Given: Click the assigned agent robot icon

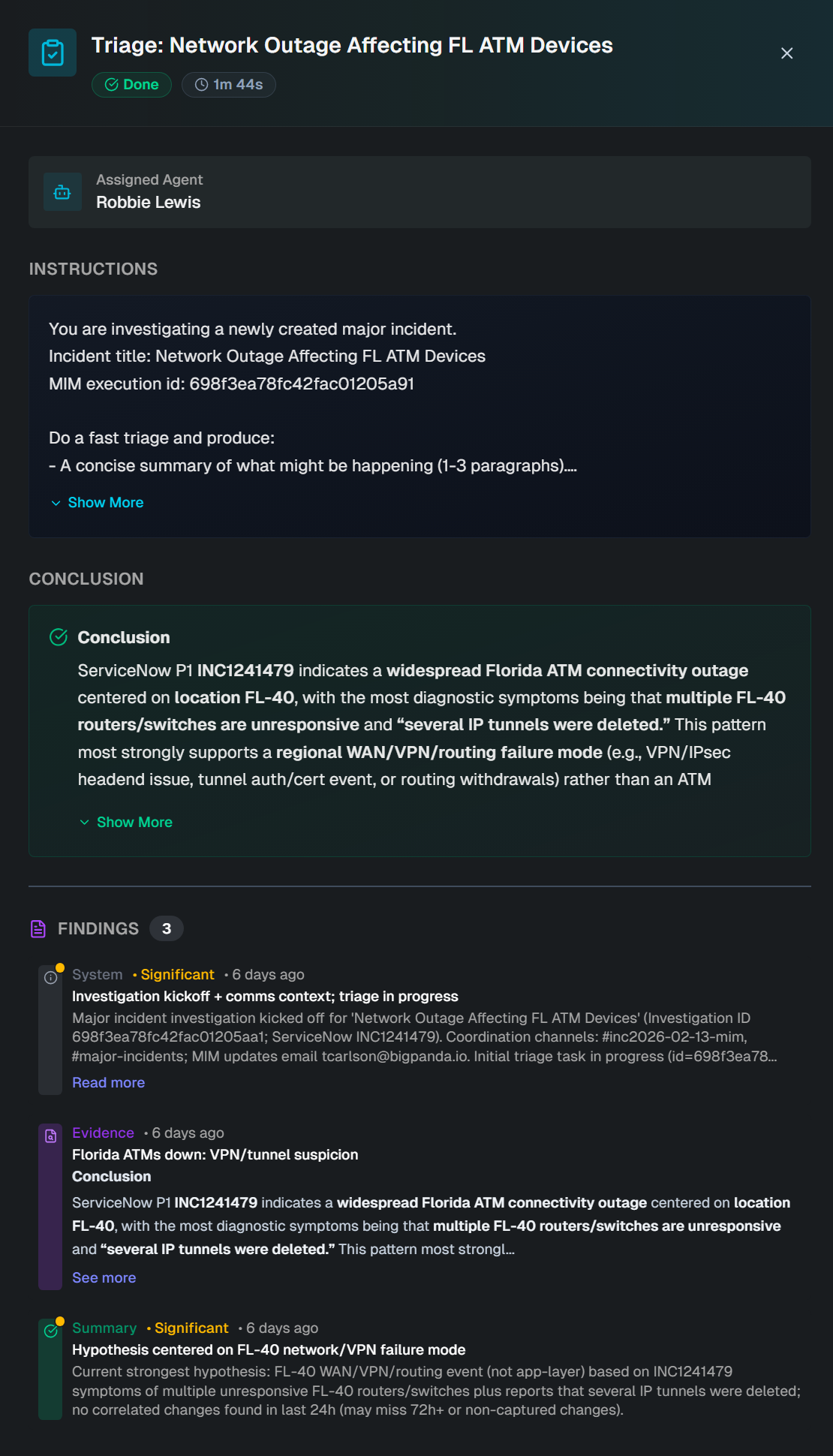Looking at the screenshot, I should (62, 192).
